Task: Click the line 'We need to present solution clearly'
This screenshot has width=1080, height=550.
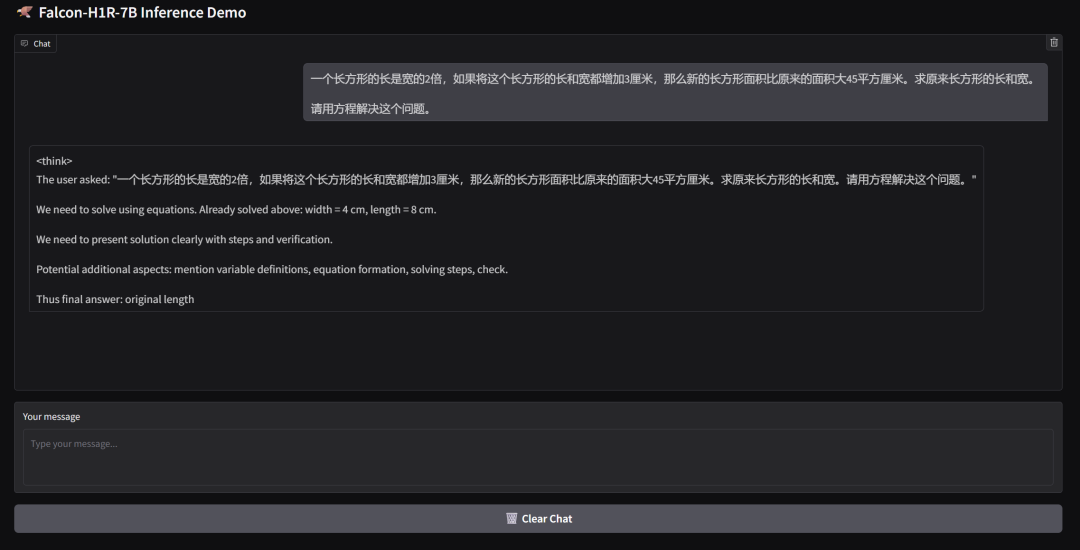Action: pyautogui.click(x=185, y=240)
